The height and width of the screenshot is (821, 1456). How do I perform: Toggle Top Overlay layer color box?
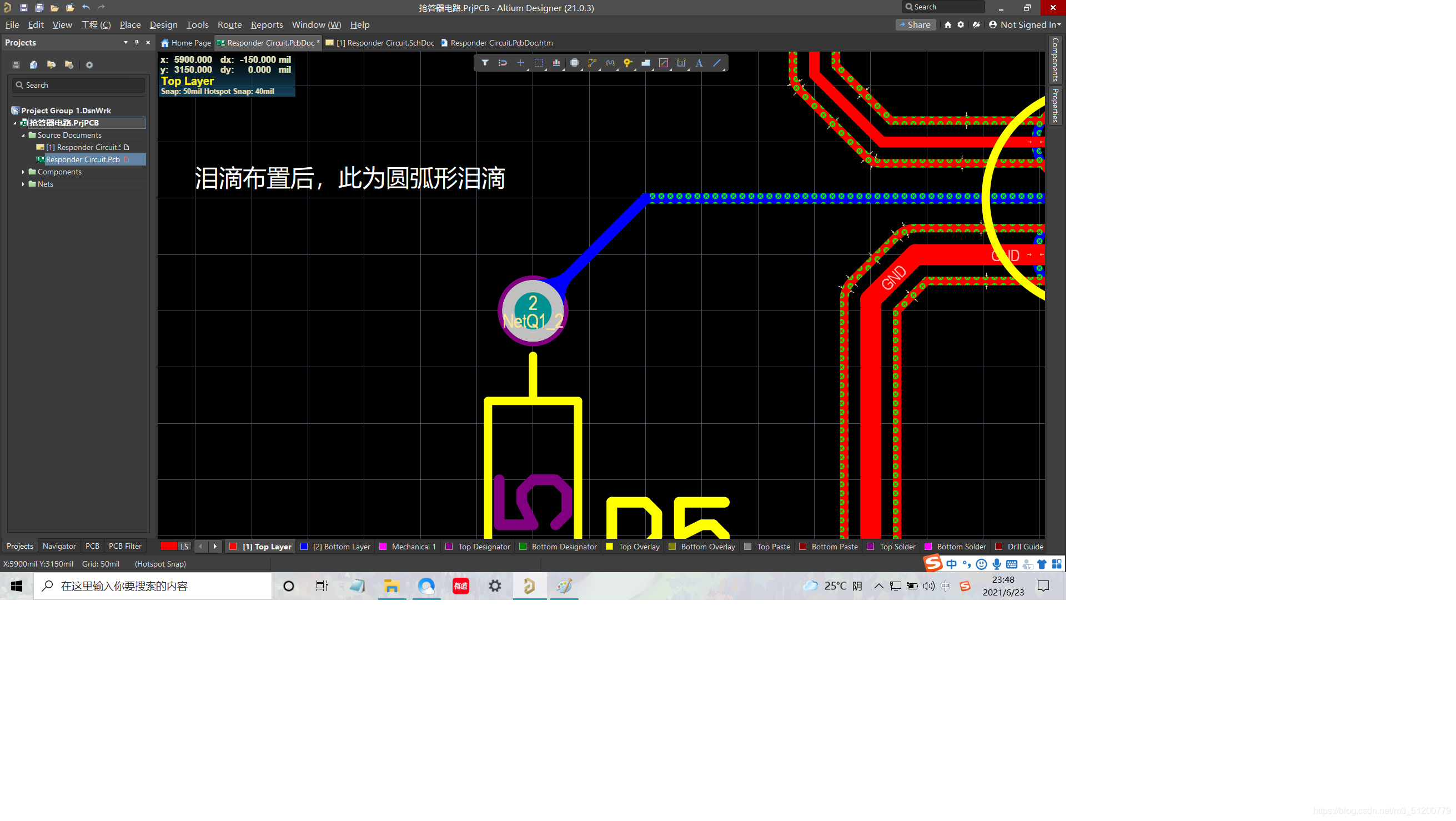pyautogui.click(x=609, y=546)
